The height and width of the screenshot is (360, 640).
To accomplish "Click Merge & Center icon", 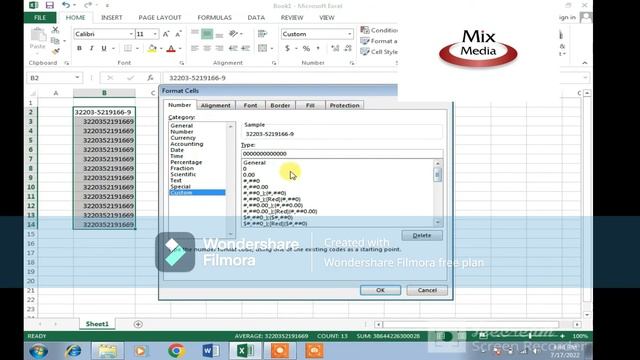I will pyautogui.click(x=262, y=49).
